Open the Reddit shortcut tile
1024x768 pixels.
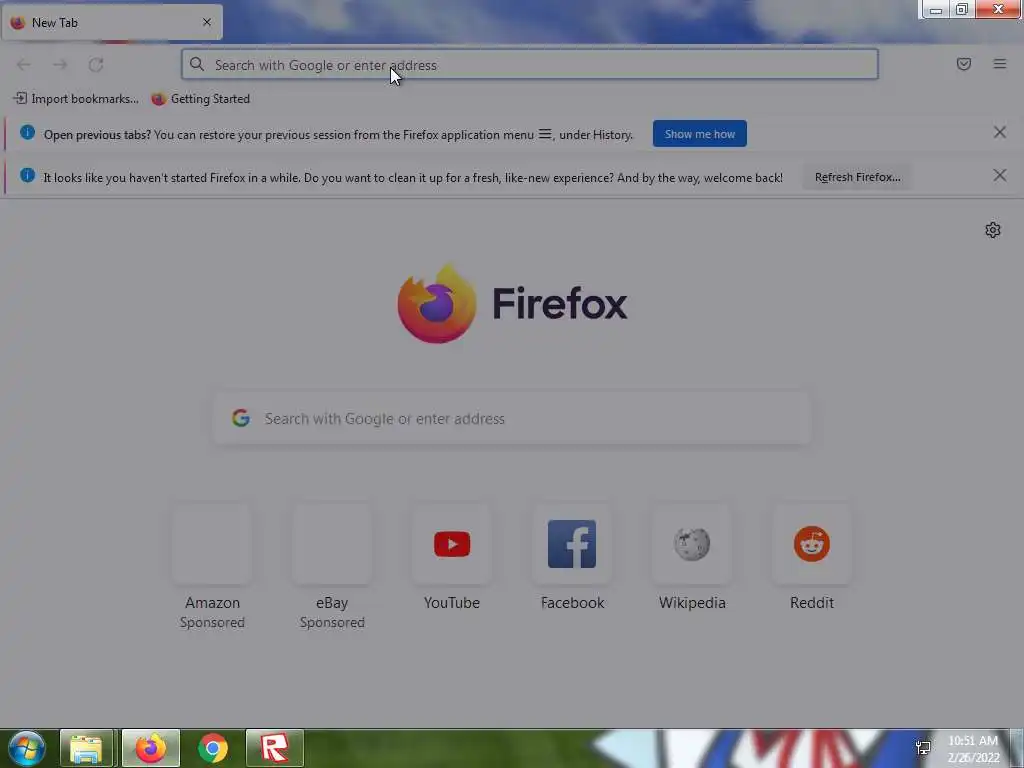coord(812,544)
